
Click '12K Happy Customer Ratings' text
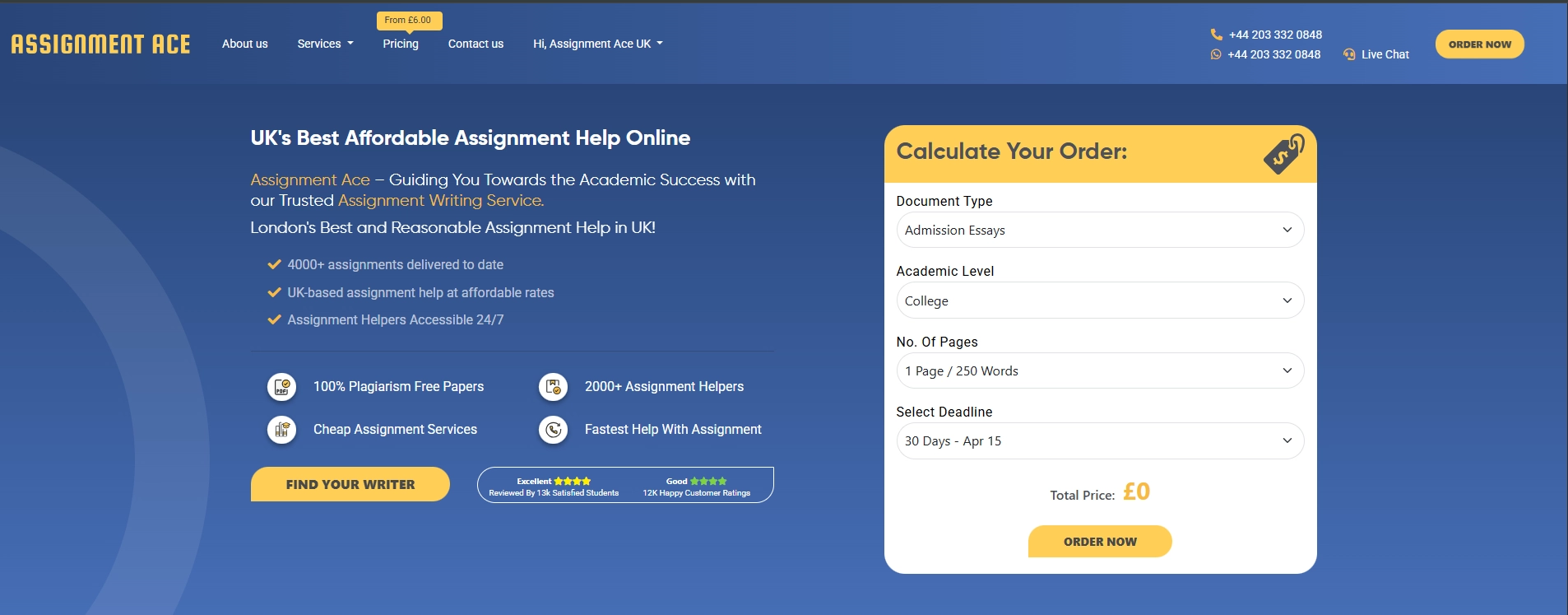(696, 493)
